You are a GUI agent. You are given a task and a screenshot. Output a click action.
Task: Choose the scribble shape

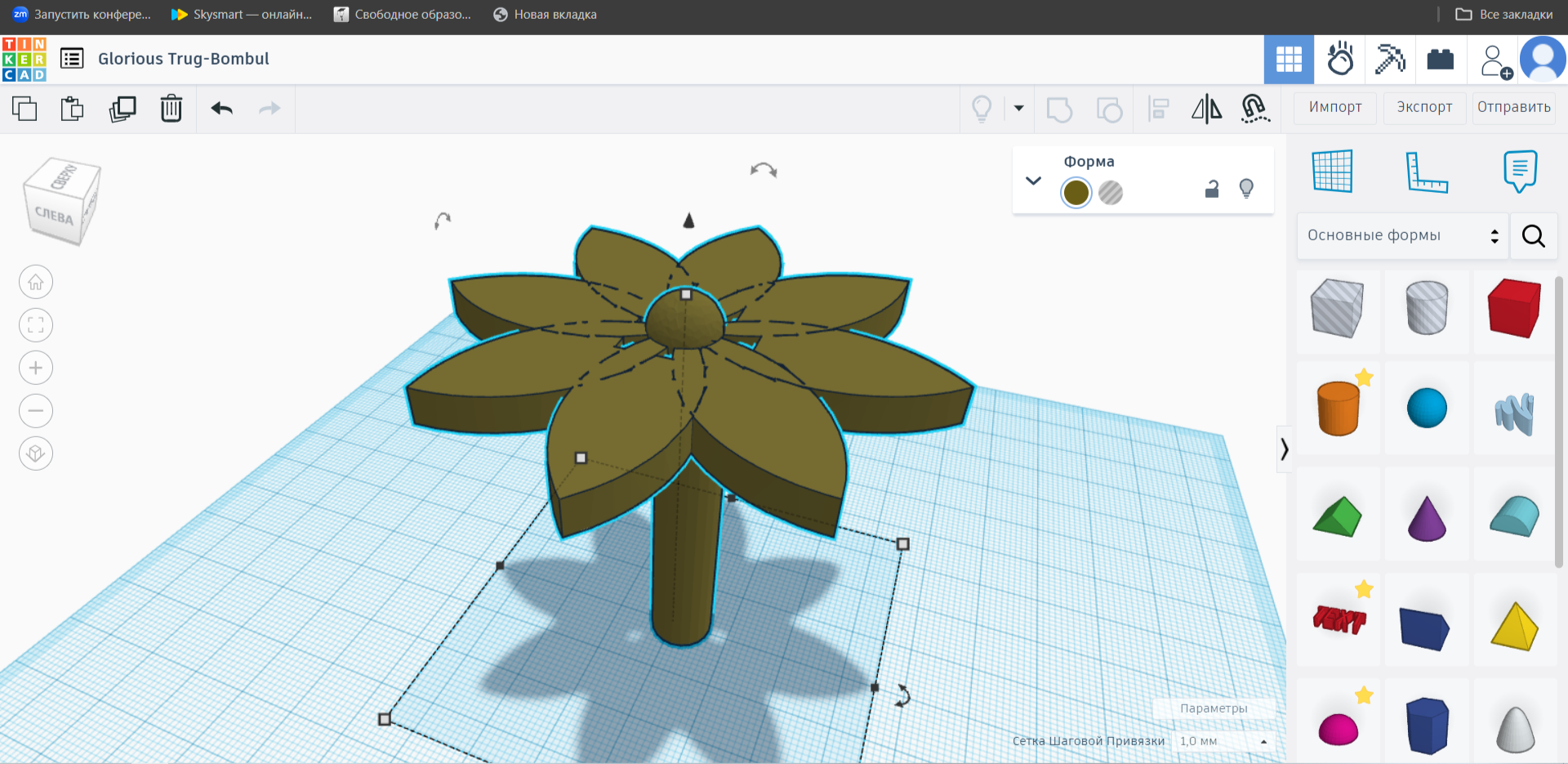point(1515,413)
